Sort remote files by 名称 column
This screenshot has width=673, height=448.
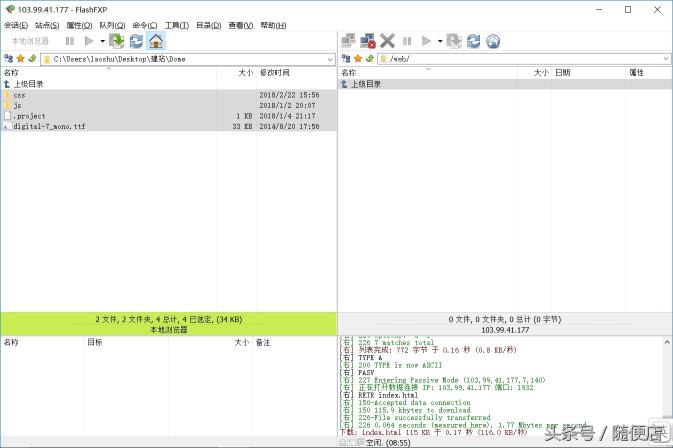click(x=428, y=73)
